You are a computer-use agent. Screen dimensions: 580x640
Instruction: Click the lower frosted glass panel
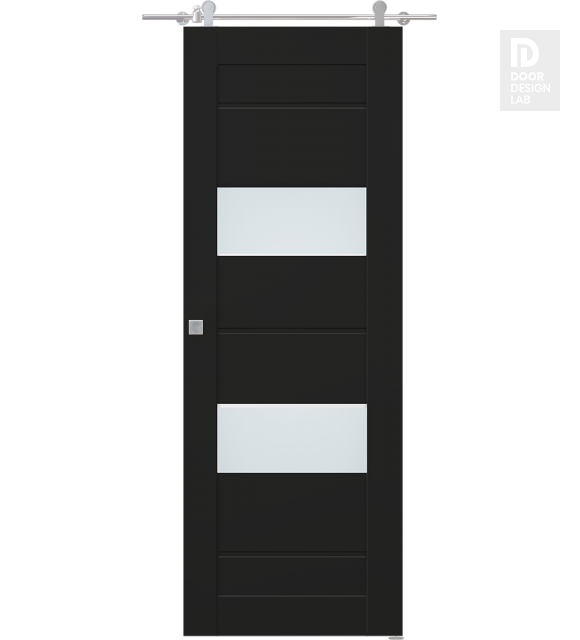(x=292, y=439)
